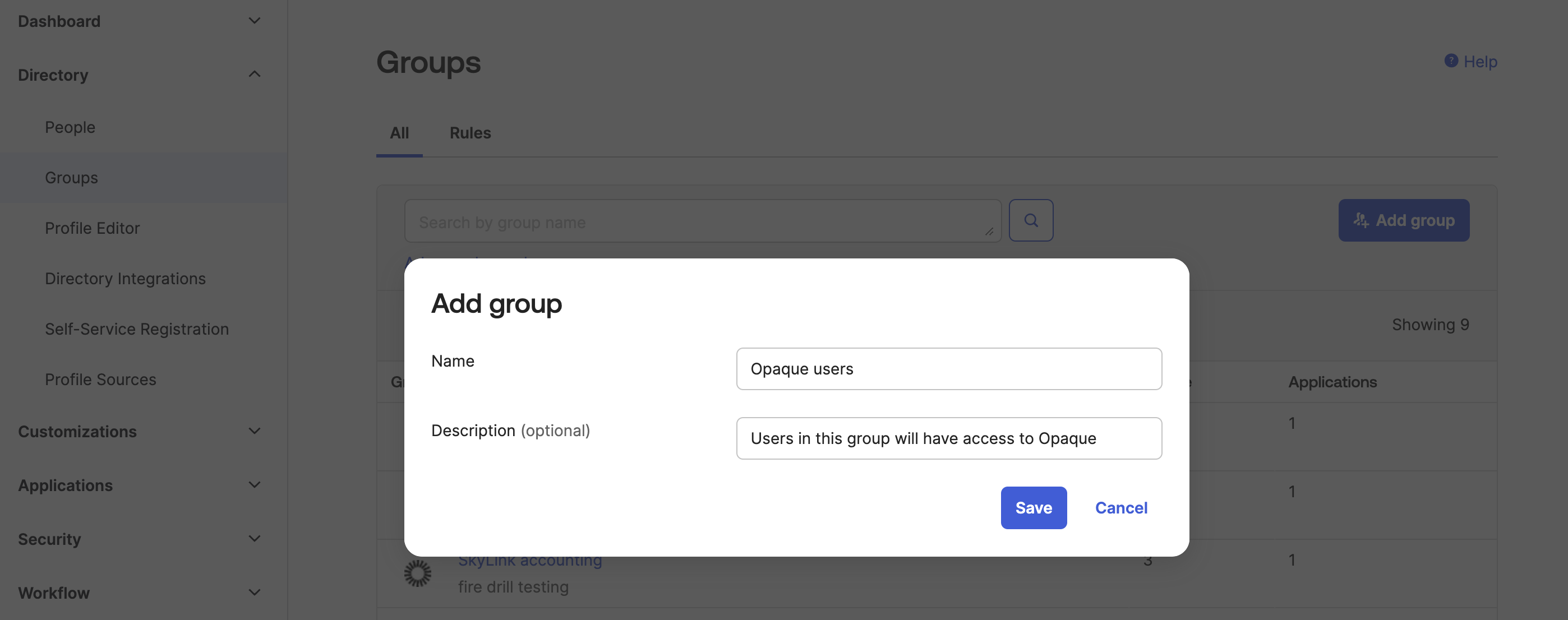Open People in Directory menu
The height and width of the screenshot is (620, 1568).
[70, 127]
